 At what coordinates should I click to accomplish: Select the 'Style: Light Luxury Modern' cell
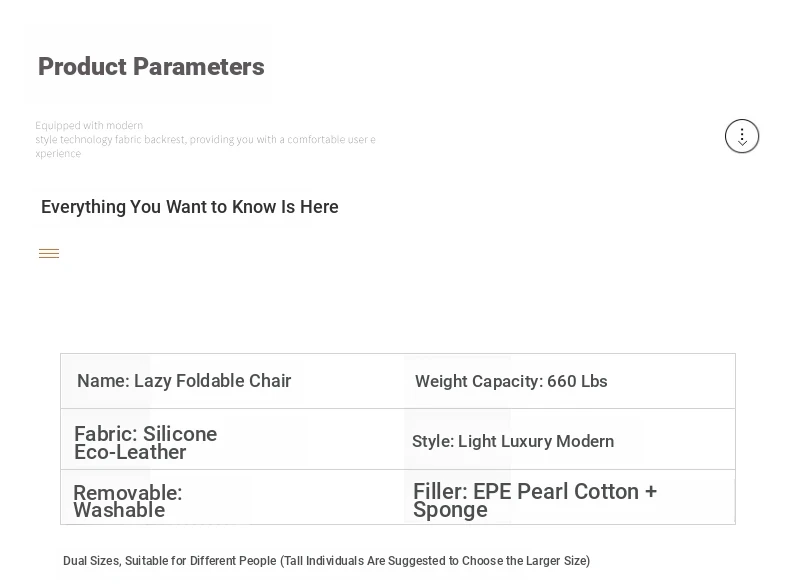click(x=569, y=439)
